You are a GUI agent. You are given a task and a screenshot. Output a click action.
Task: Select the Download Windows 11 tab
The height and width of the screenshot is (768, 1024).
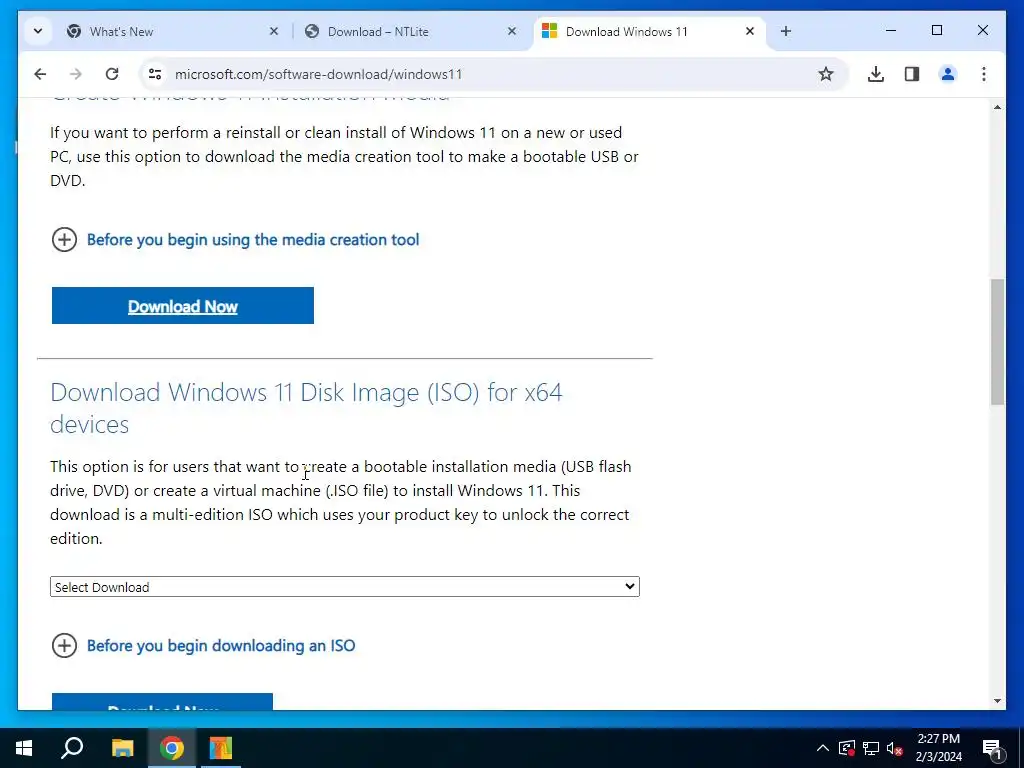tap(650, 31)
